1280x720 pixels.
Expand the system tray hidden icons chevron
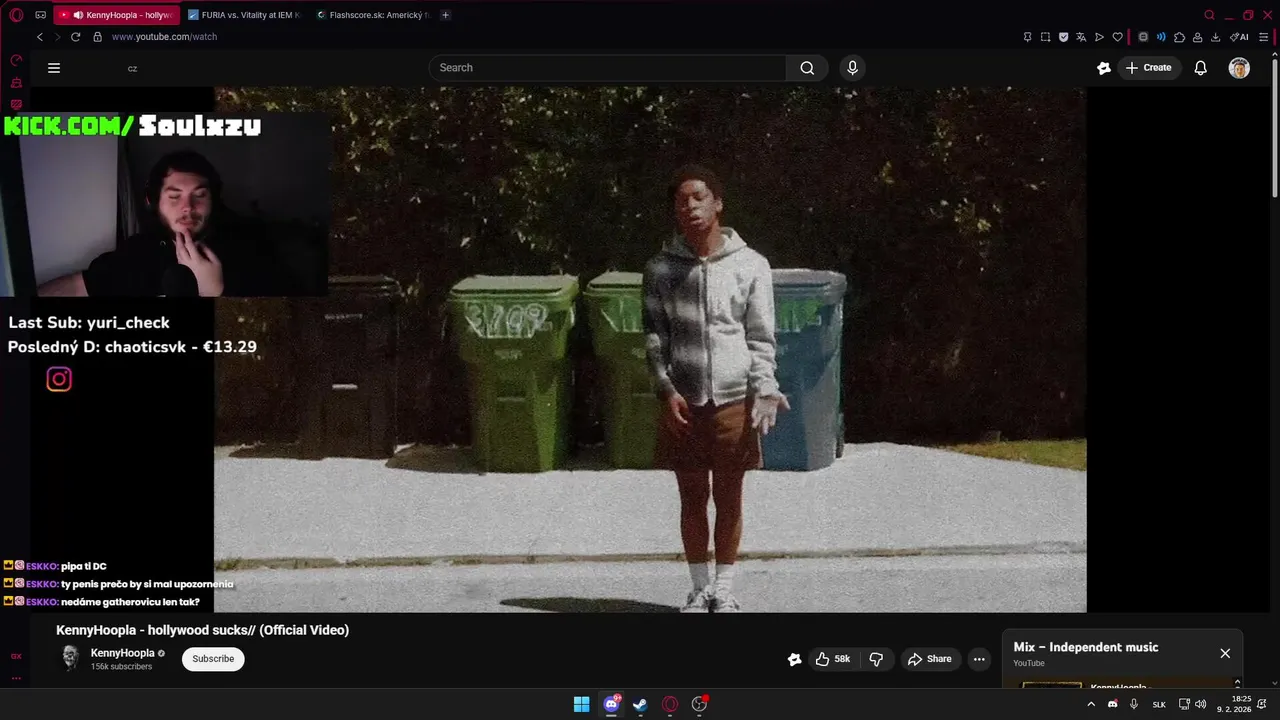pos(1091,704)
